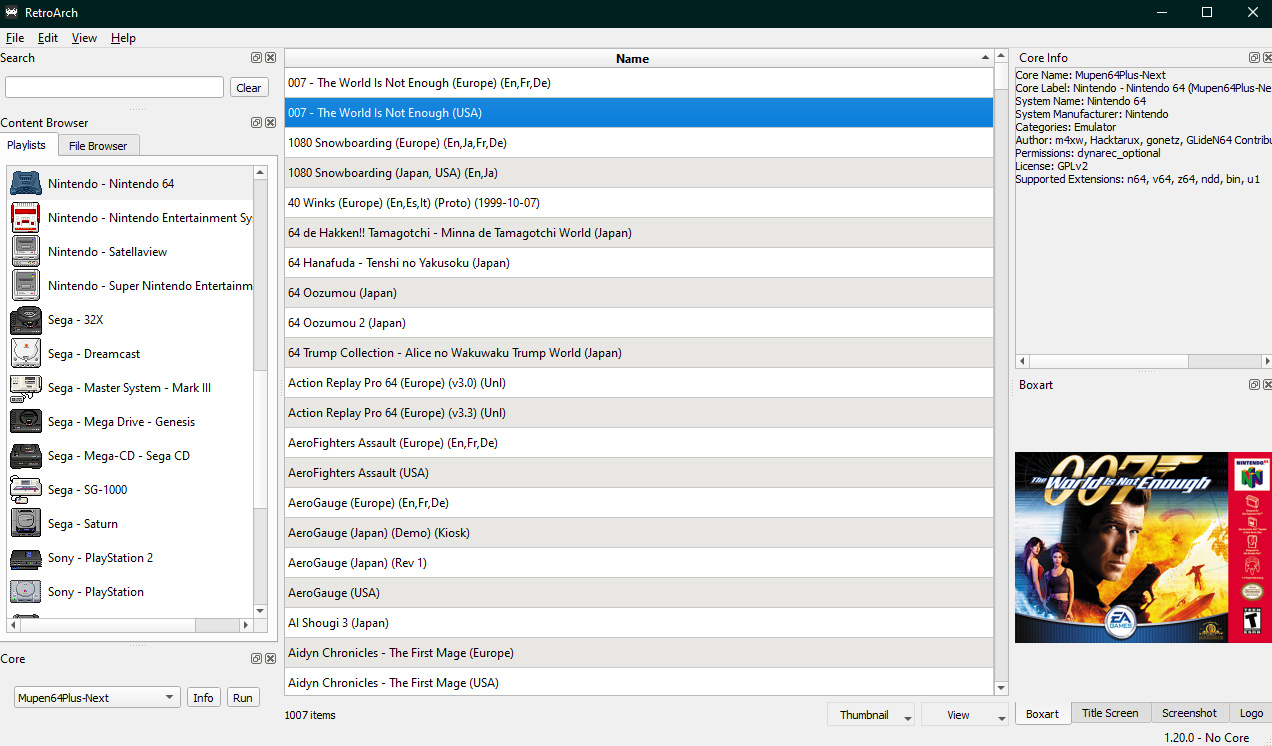Screen dimensions: 1272x746
Task: Click the Sega Master System console icon
Action: [25, 388]
